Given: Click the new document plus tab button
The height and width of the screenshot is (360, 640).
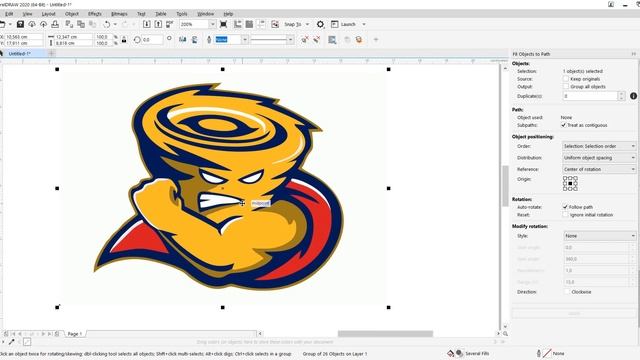Looking at the screenshot, I should 51,53.
